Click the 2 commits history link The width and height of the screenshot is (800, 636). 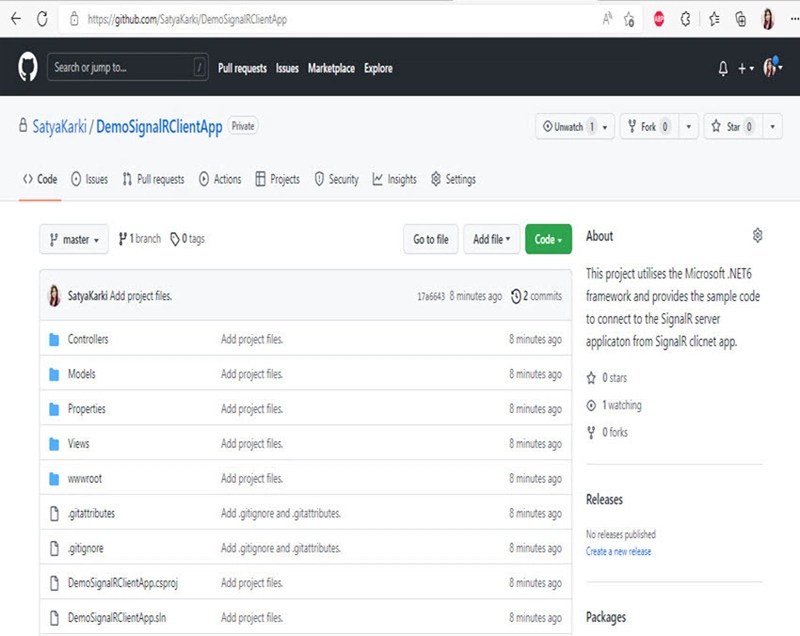(536, 296)
